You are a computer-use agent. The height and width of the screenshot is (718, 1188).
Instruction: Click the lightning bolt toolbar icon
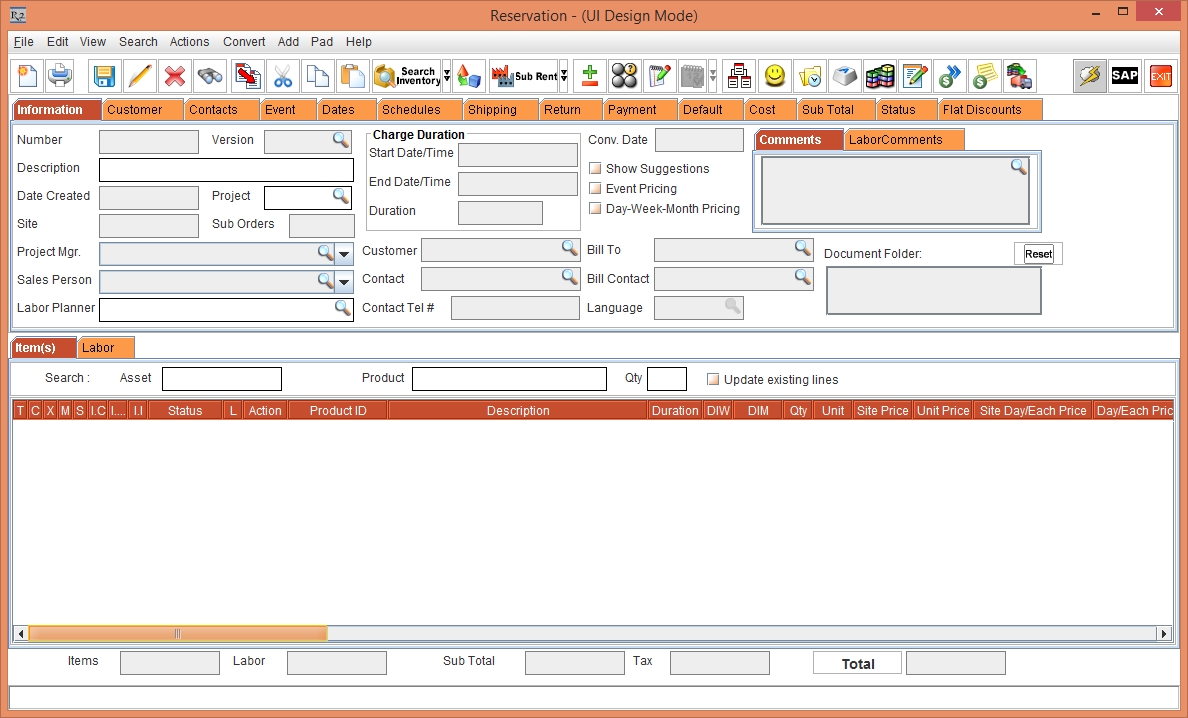(1090, 76)
